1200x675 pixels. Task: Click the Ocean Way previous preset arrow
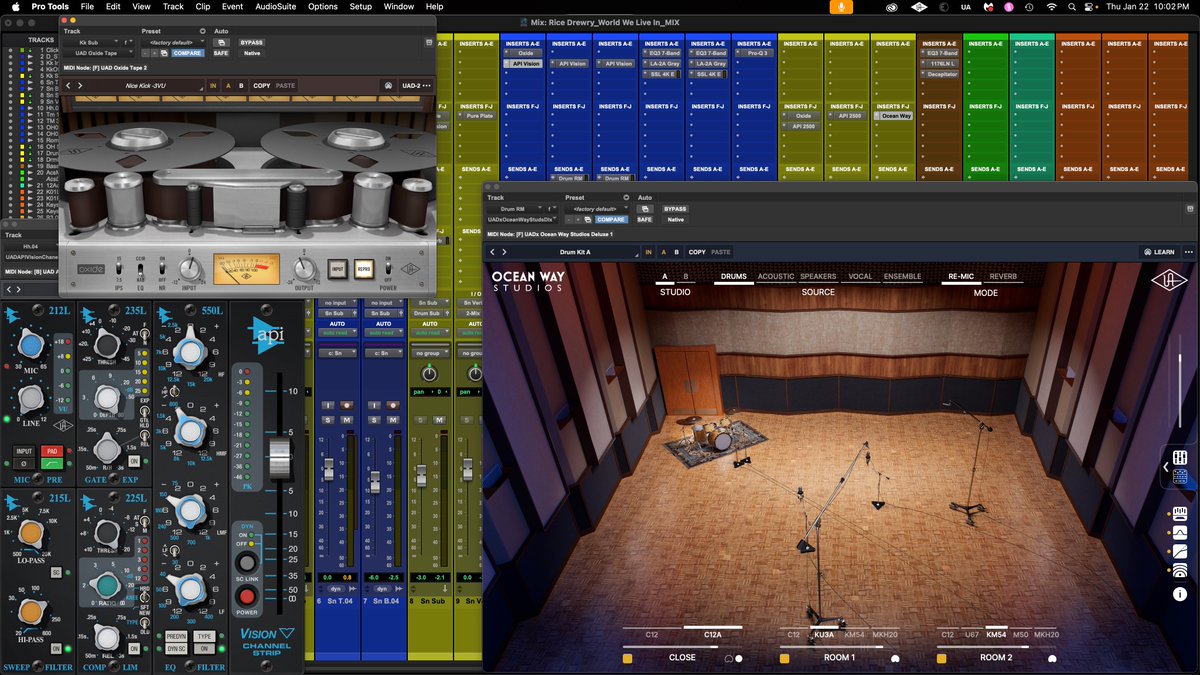click(x=494, y=252)
